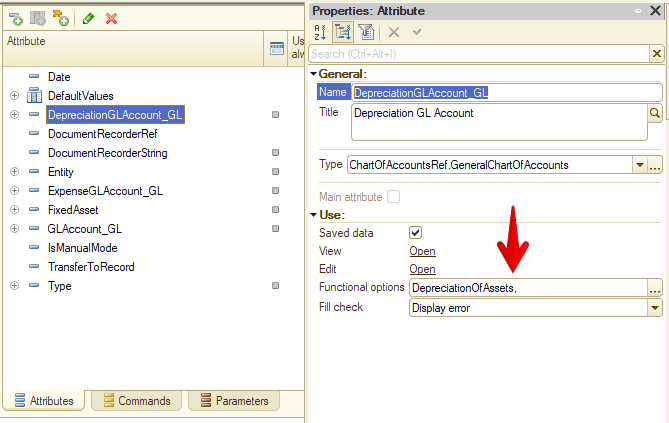
Task: Toggle the checkbox on the FixedAsset row
Action: click(276, 210)
